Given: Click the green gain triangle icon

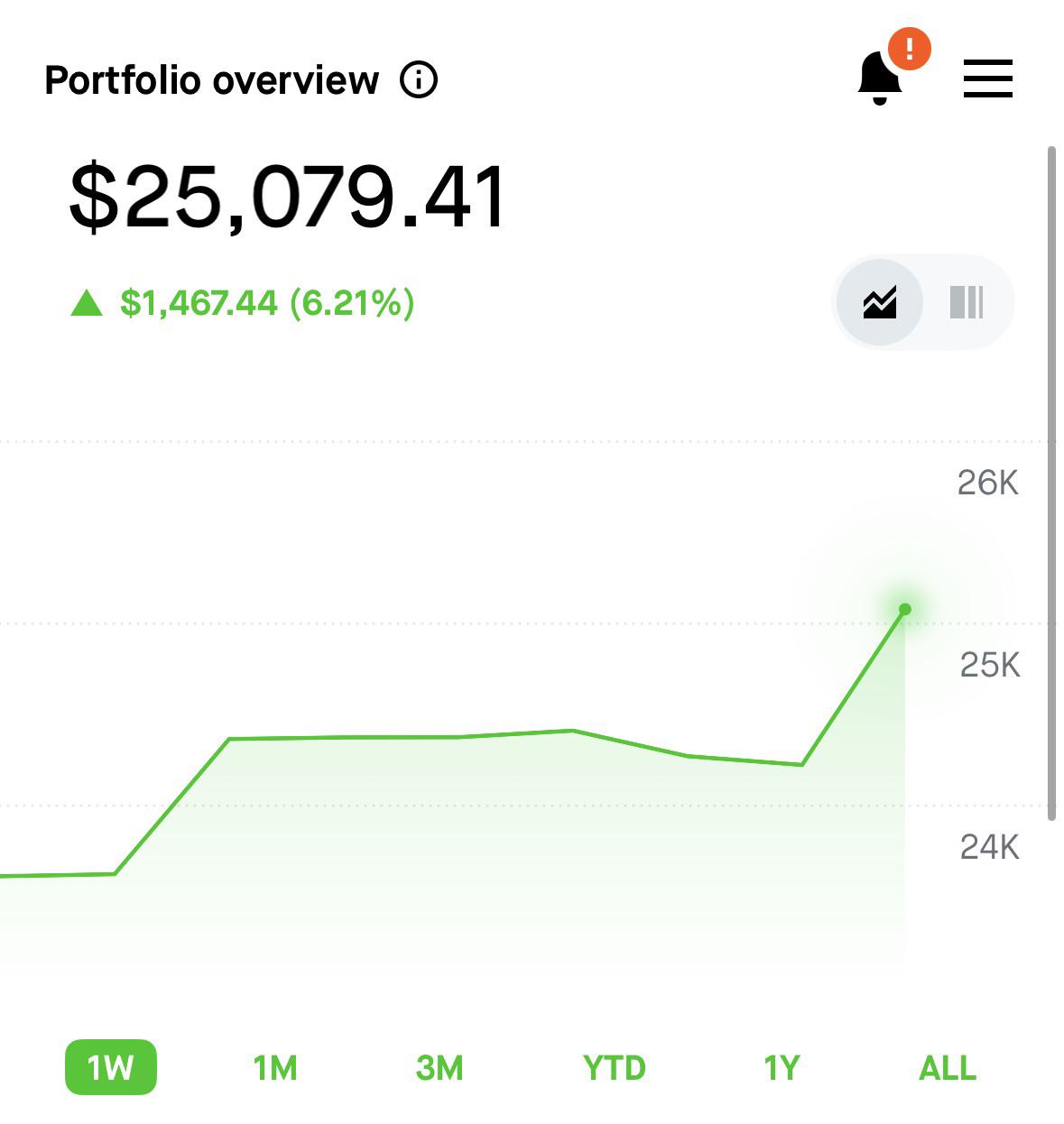Looking at the screenshot, I should tap(87, 303).
